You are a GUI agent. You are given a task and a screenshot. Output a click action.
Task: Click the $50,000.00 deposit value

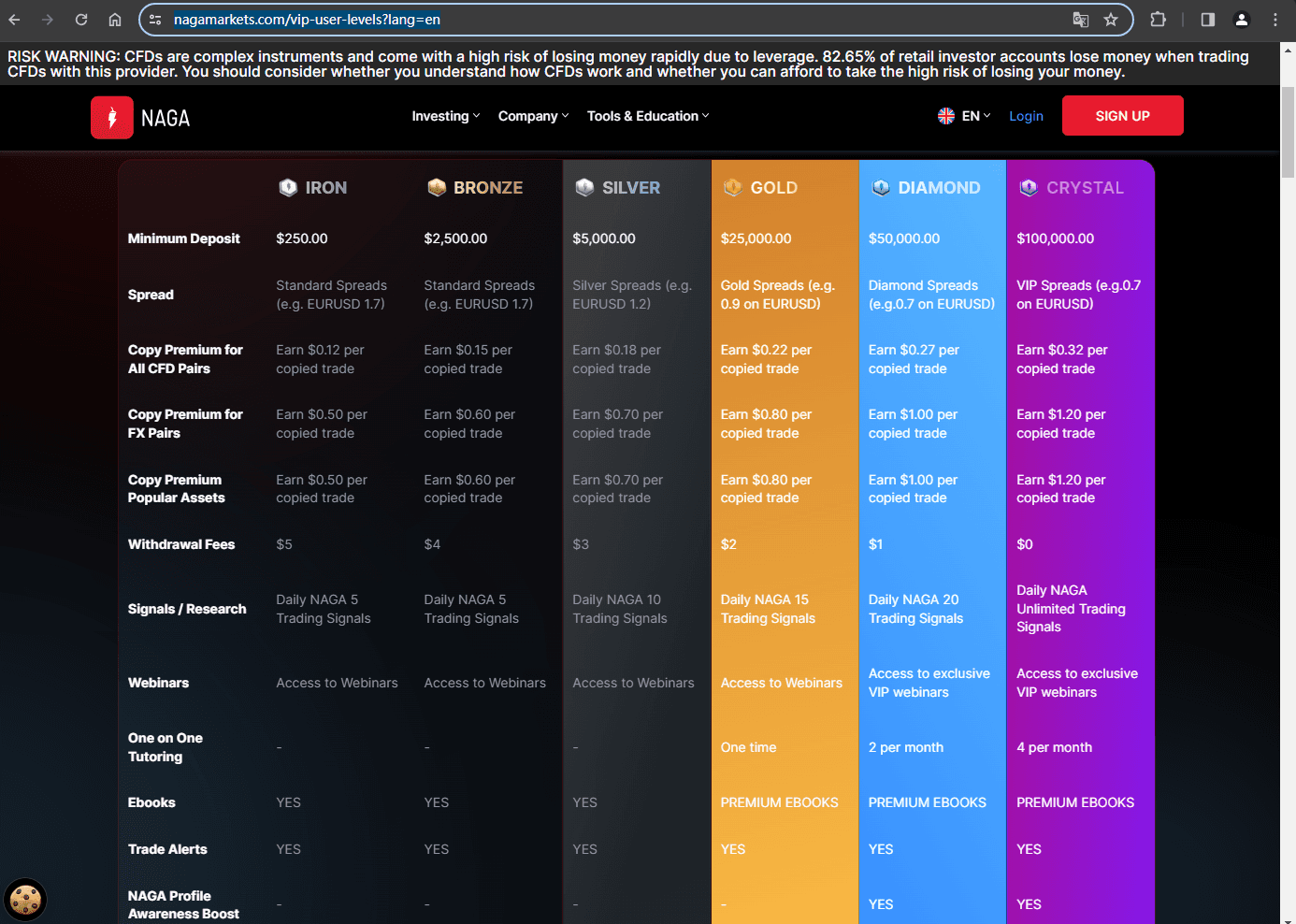click(904, 238)
